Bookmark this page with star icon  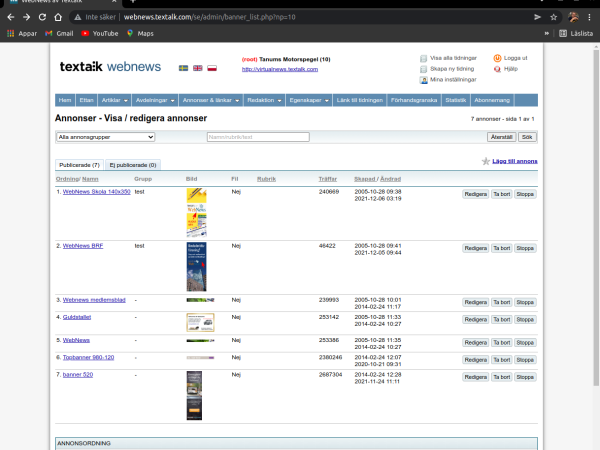point(553,17)
